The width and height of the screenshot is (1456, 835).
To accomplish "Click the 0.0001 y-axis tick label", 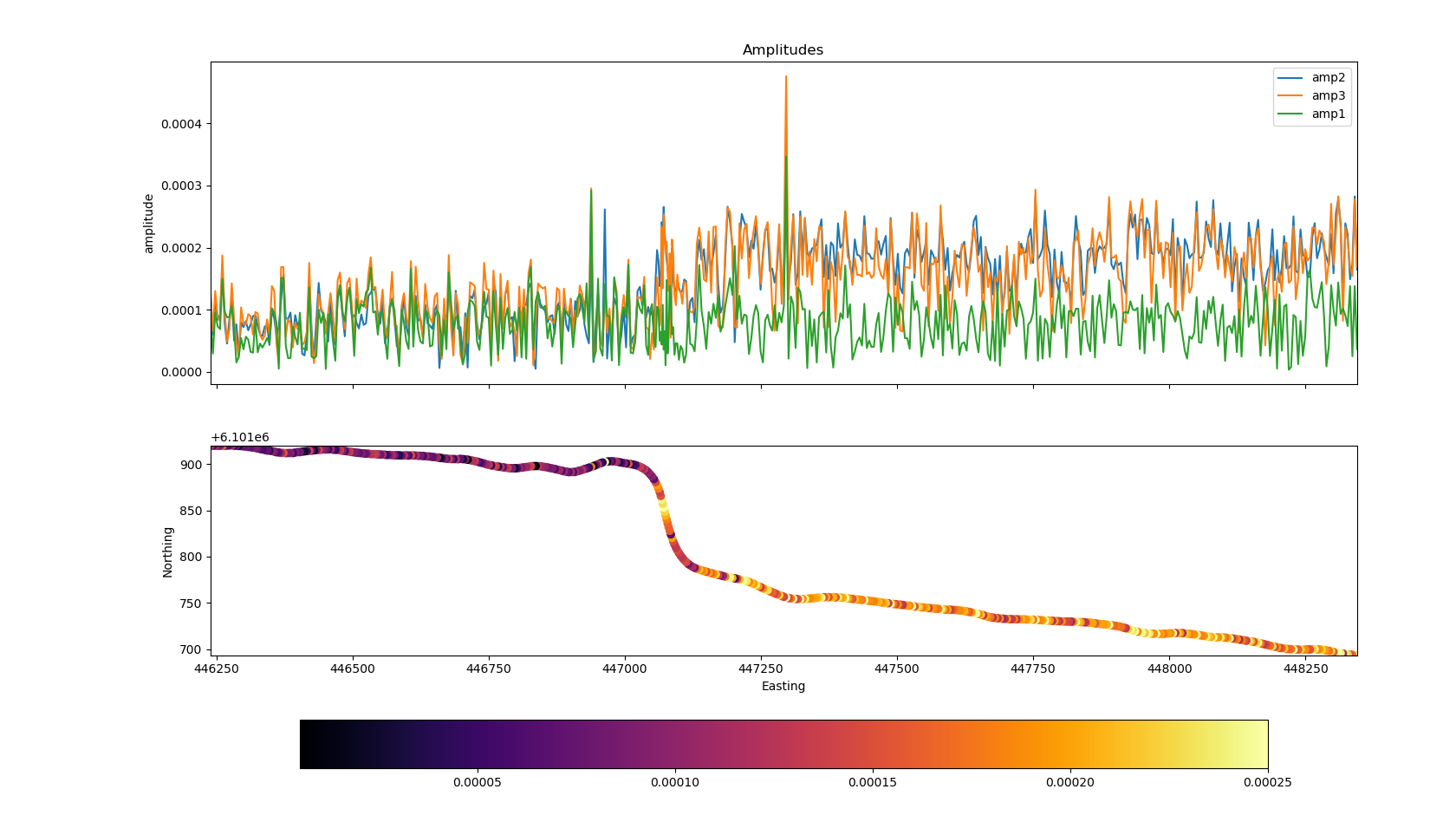I will [x=181, y=310].
